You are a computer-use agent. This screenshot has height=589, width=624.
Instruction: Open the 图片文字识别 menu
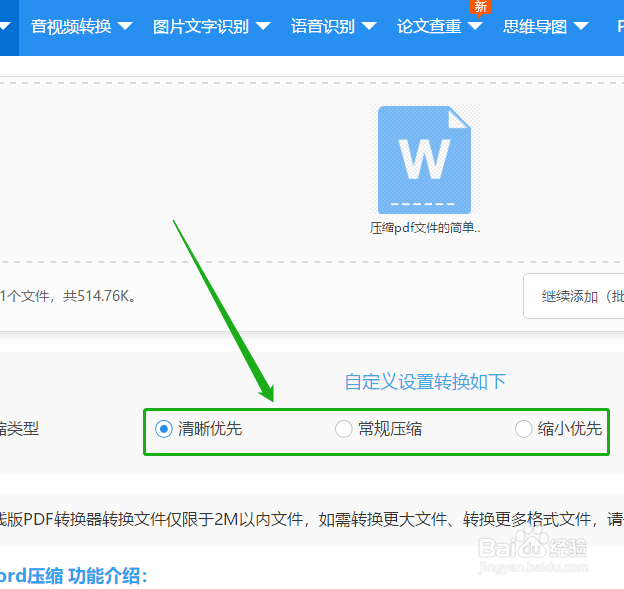click(201, 27)
